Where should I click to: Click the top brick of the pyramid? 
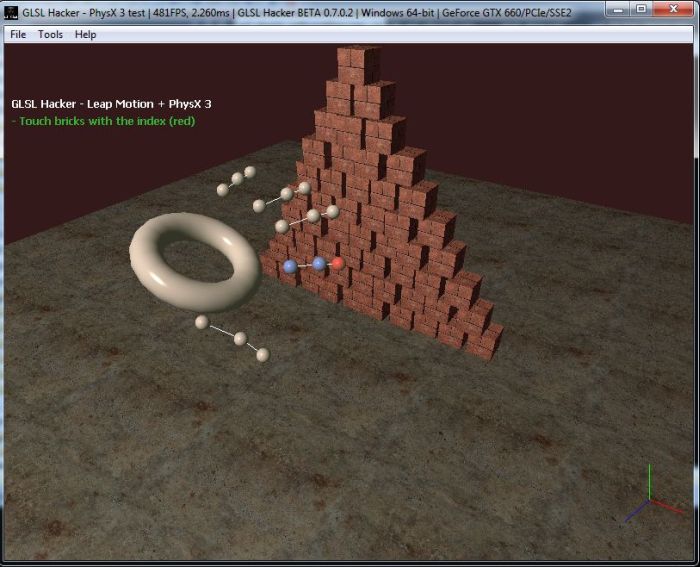[358, 63]
